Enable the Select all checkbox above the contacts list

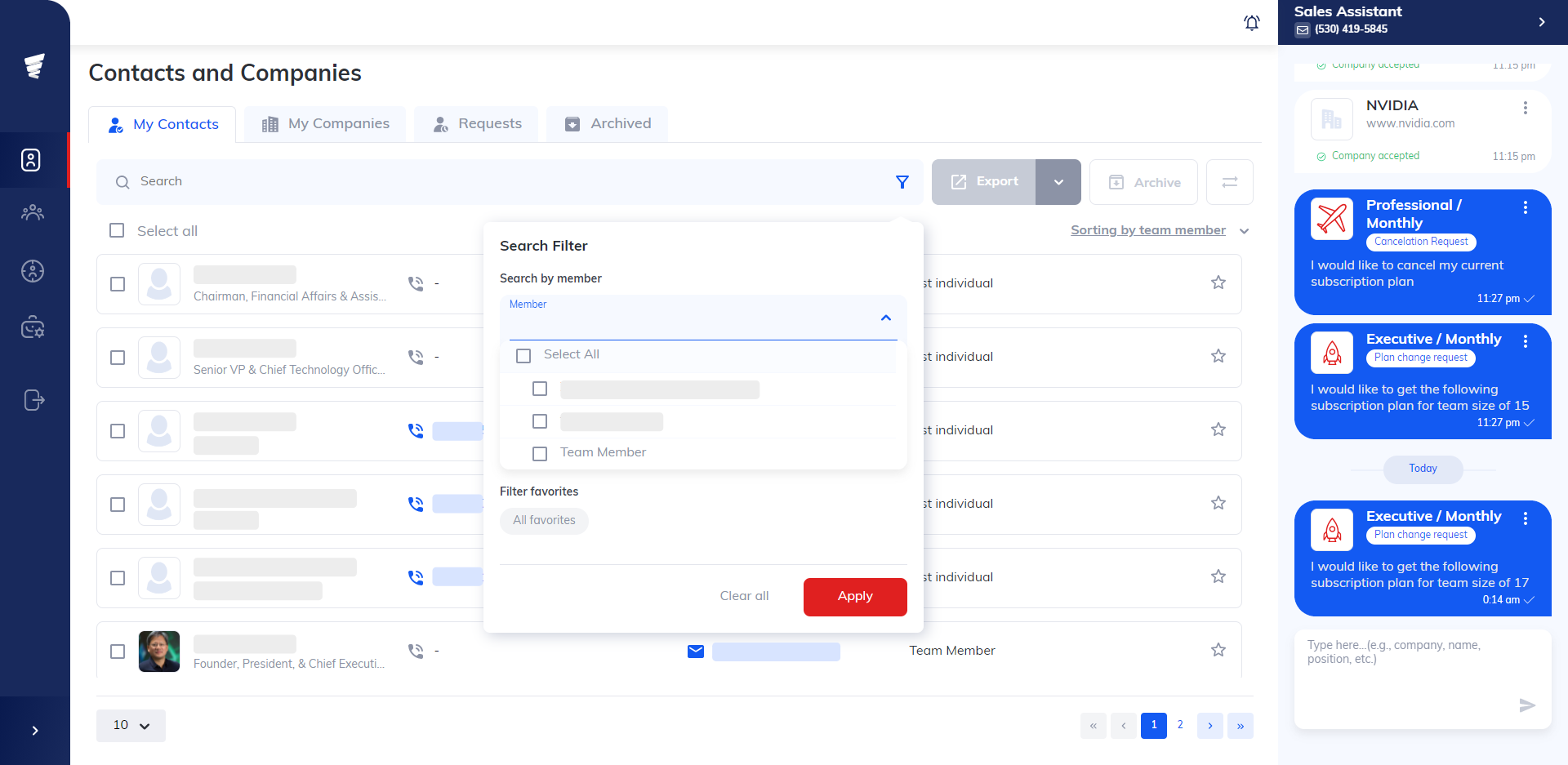(117, 230)
